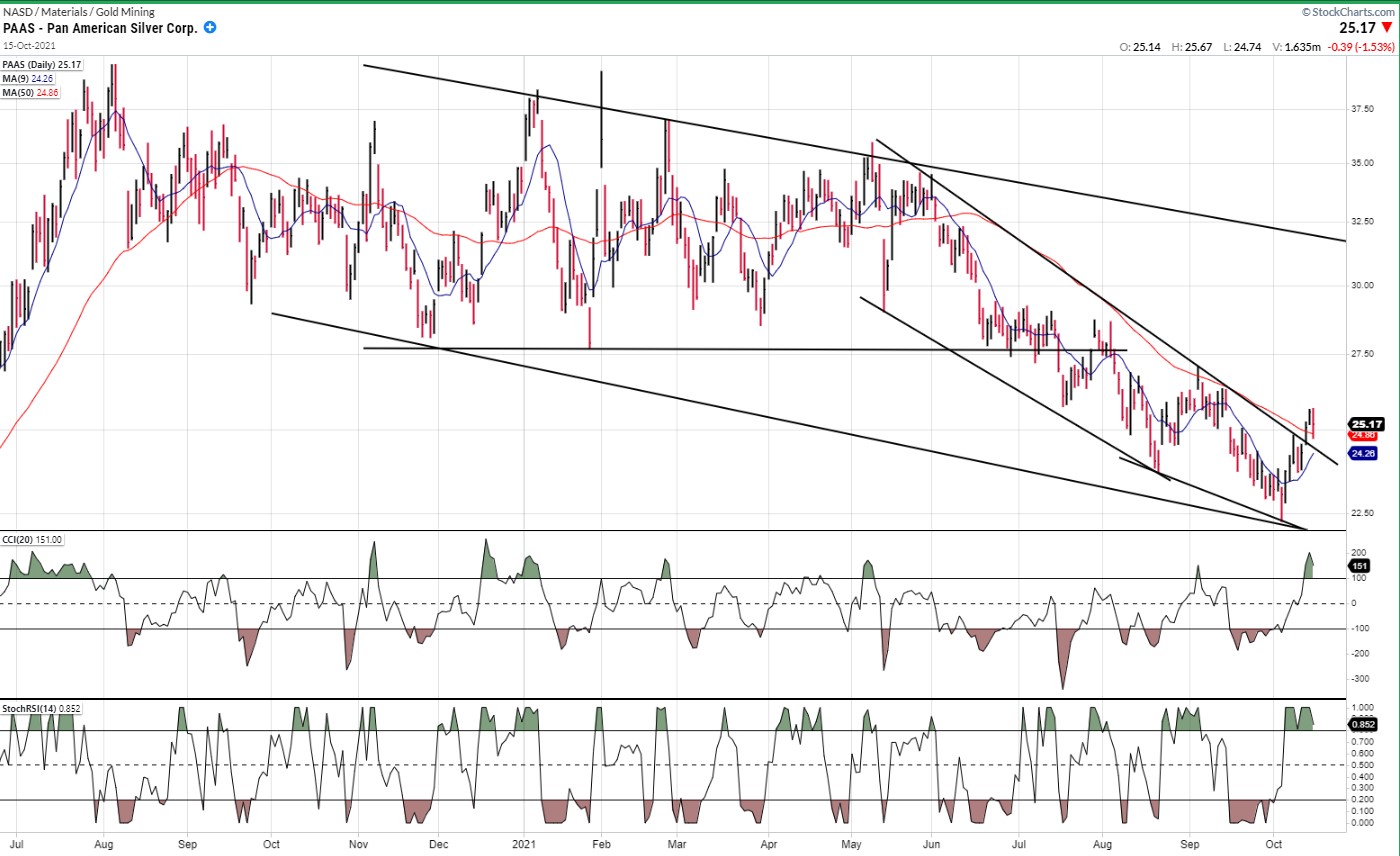Click the red 24.86 MA(50) axis tag
This screenshot has height=856, width=1400.
tap(1364, 435)
